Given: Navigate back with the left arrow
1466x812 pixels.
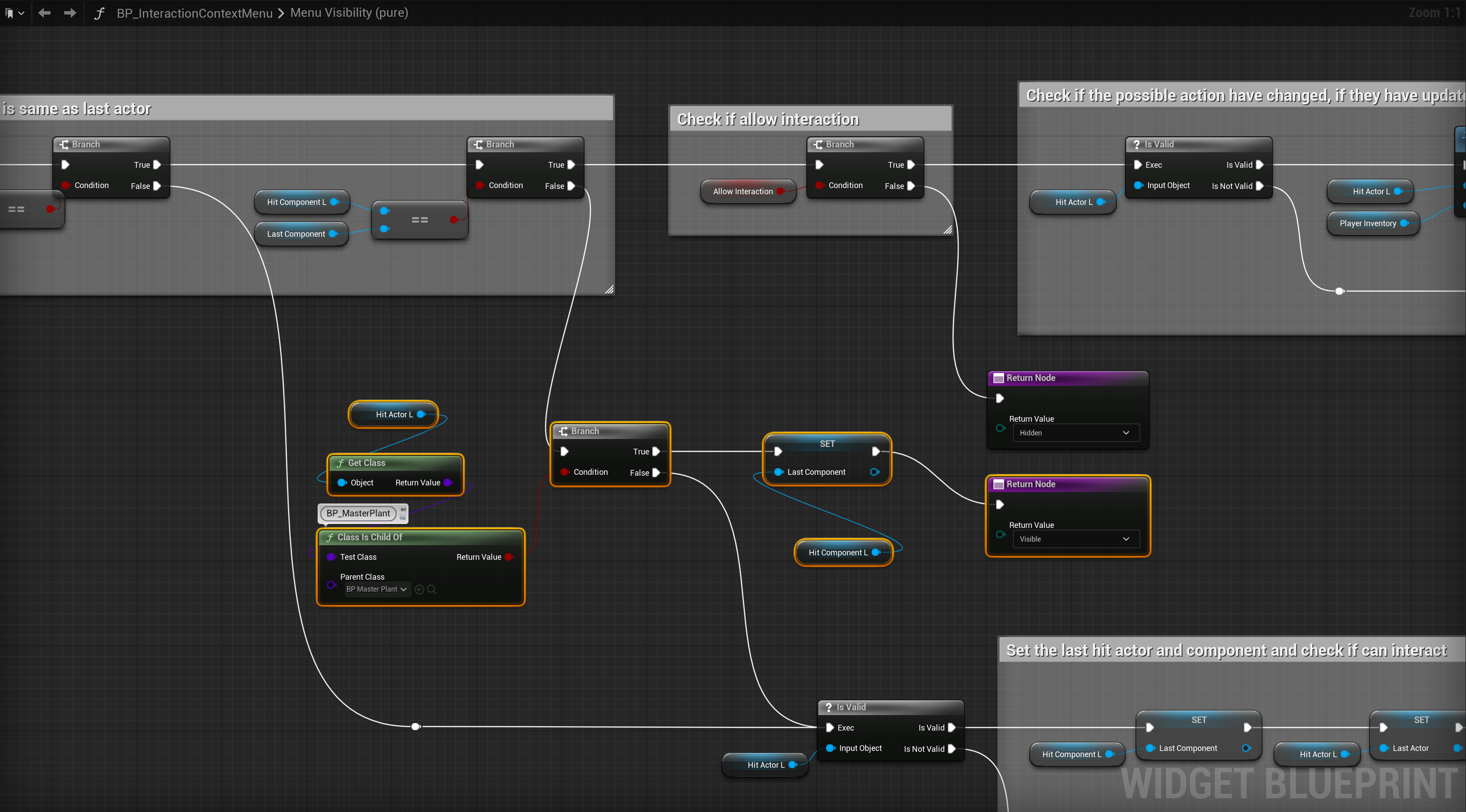Looking at the screenshot, I should (44, 12).
